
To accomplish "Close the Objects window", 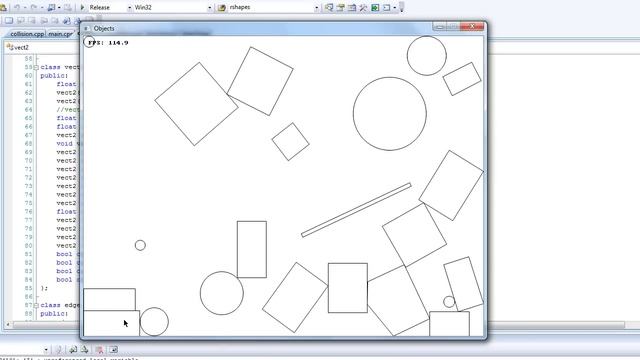I will 472,27.
